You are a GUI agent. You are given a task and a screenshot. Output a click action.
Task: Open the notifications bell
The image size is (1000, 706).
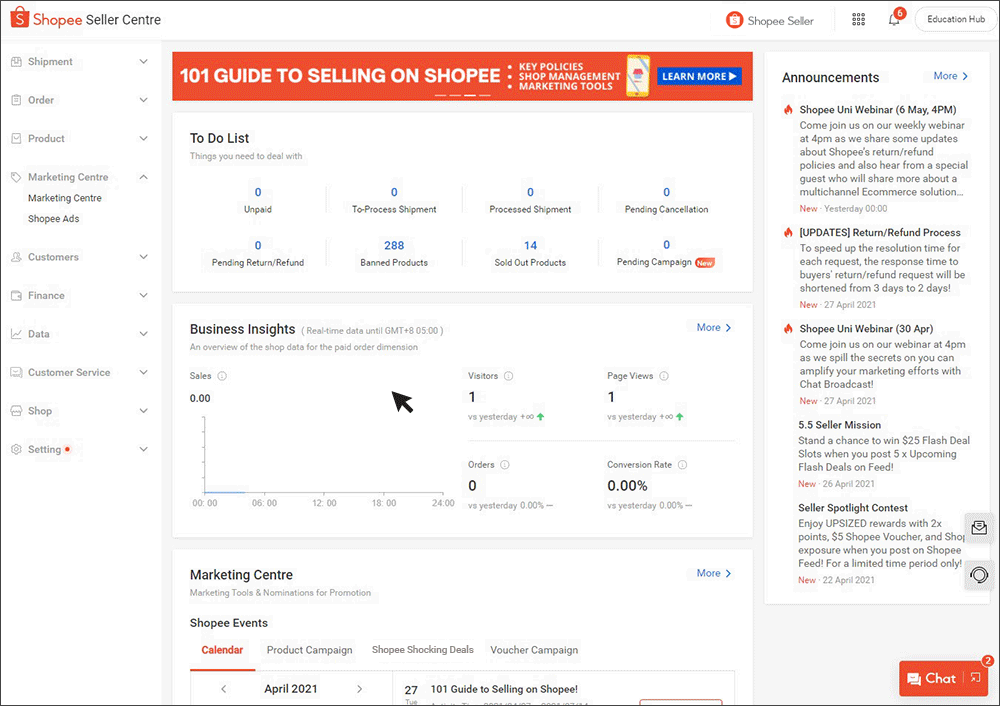893,19
